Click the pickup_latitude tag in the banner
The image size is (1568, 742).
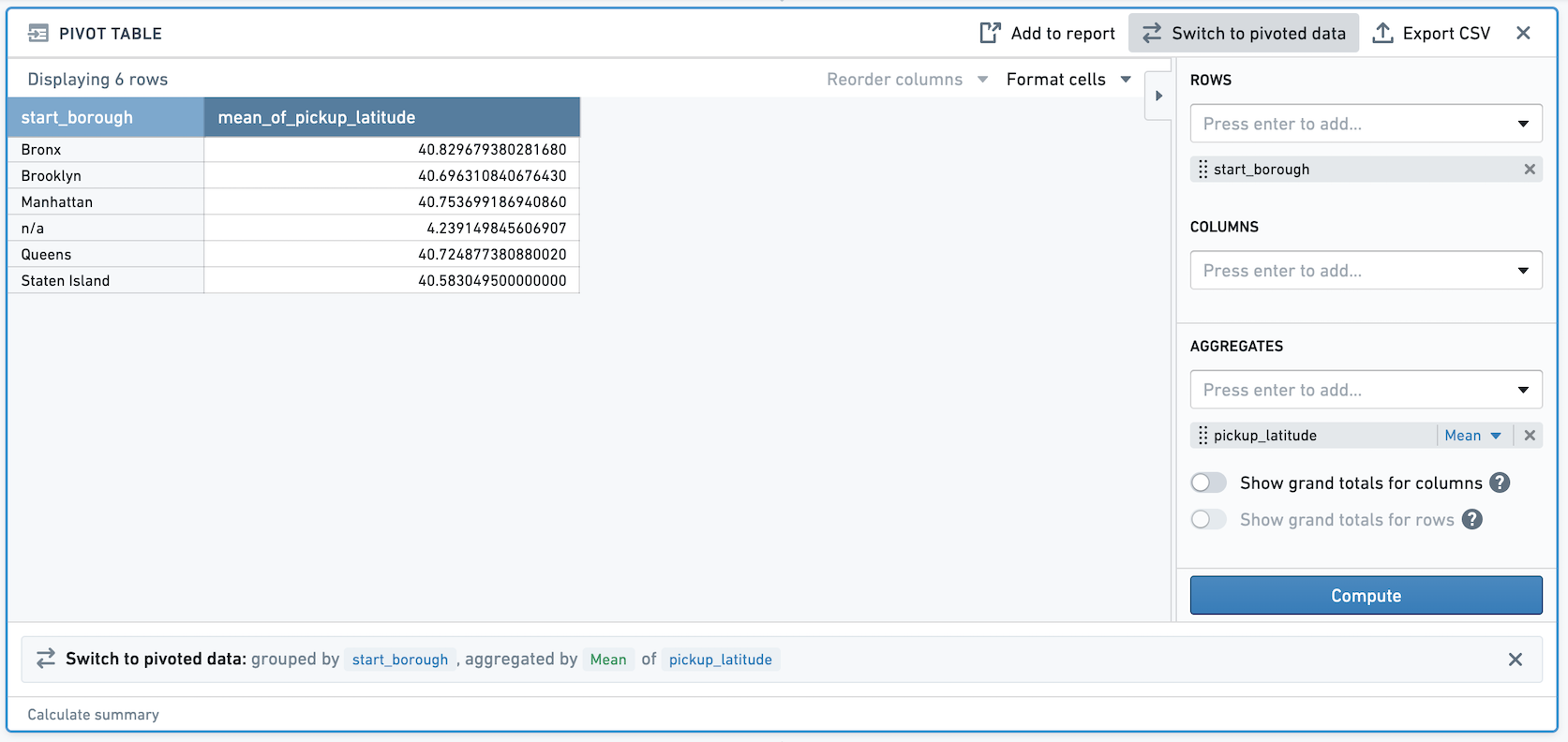pyautogui.click(x=721, y=660)
